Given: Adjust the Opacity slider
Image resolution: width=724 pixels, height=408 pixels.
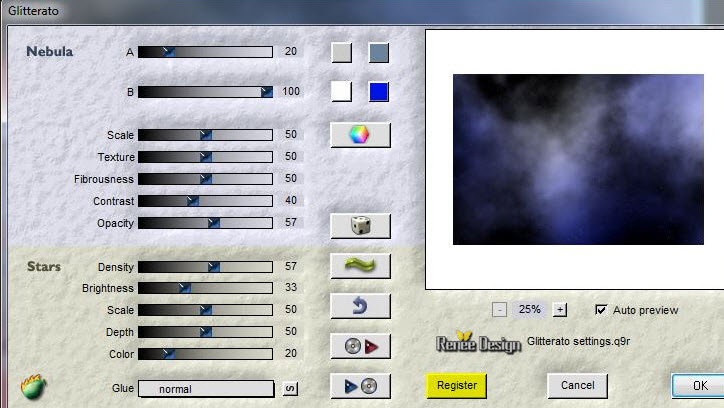Looking at the screenshot, I should pos(205,223).
